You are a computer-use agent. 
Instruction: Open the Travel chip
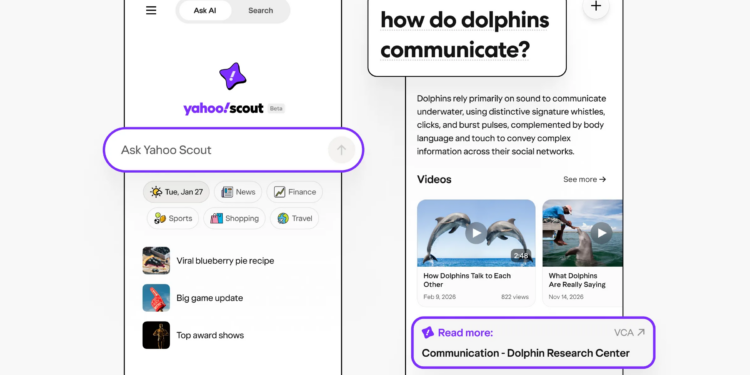(x=295, y=219)
